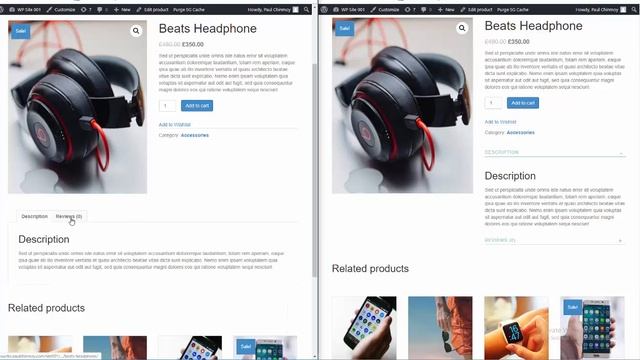Click Reviews accordion arrow in right window

point(620,240)
